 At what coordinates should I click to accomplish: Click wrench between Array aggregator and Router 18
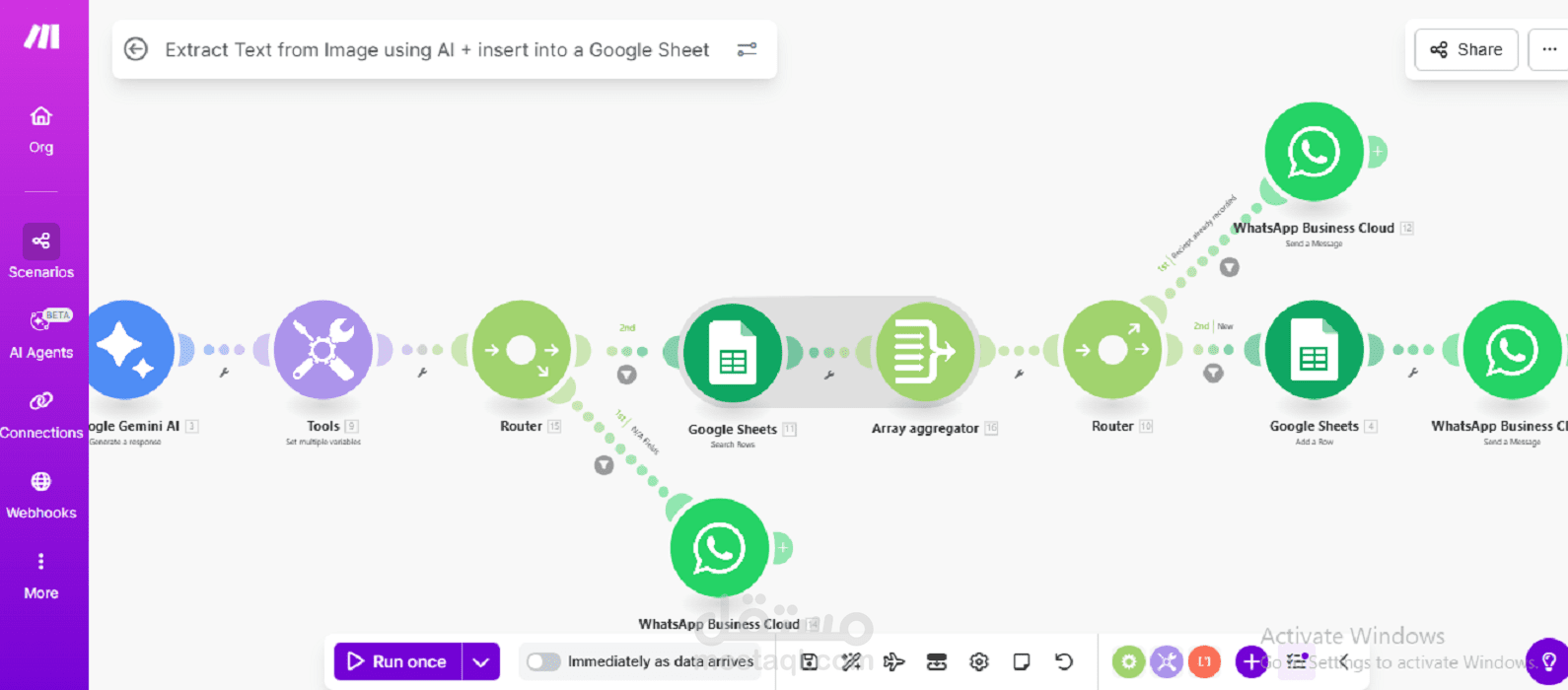pos(1019,374)
